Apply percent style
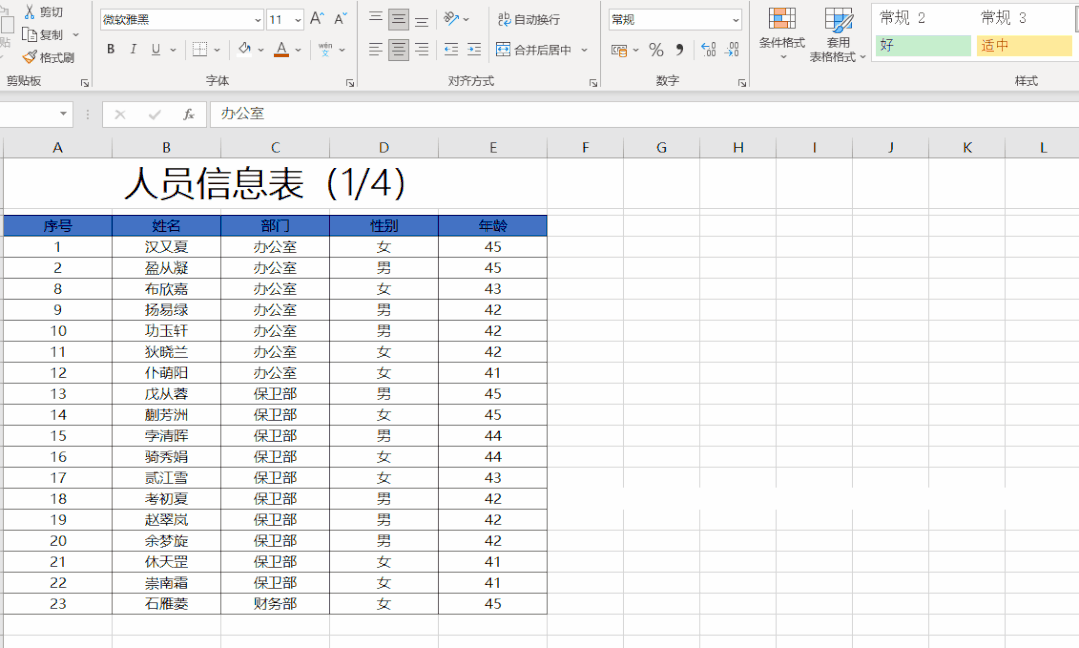 pos(656,50)
